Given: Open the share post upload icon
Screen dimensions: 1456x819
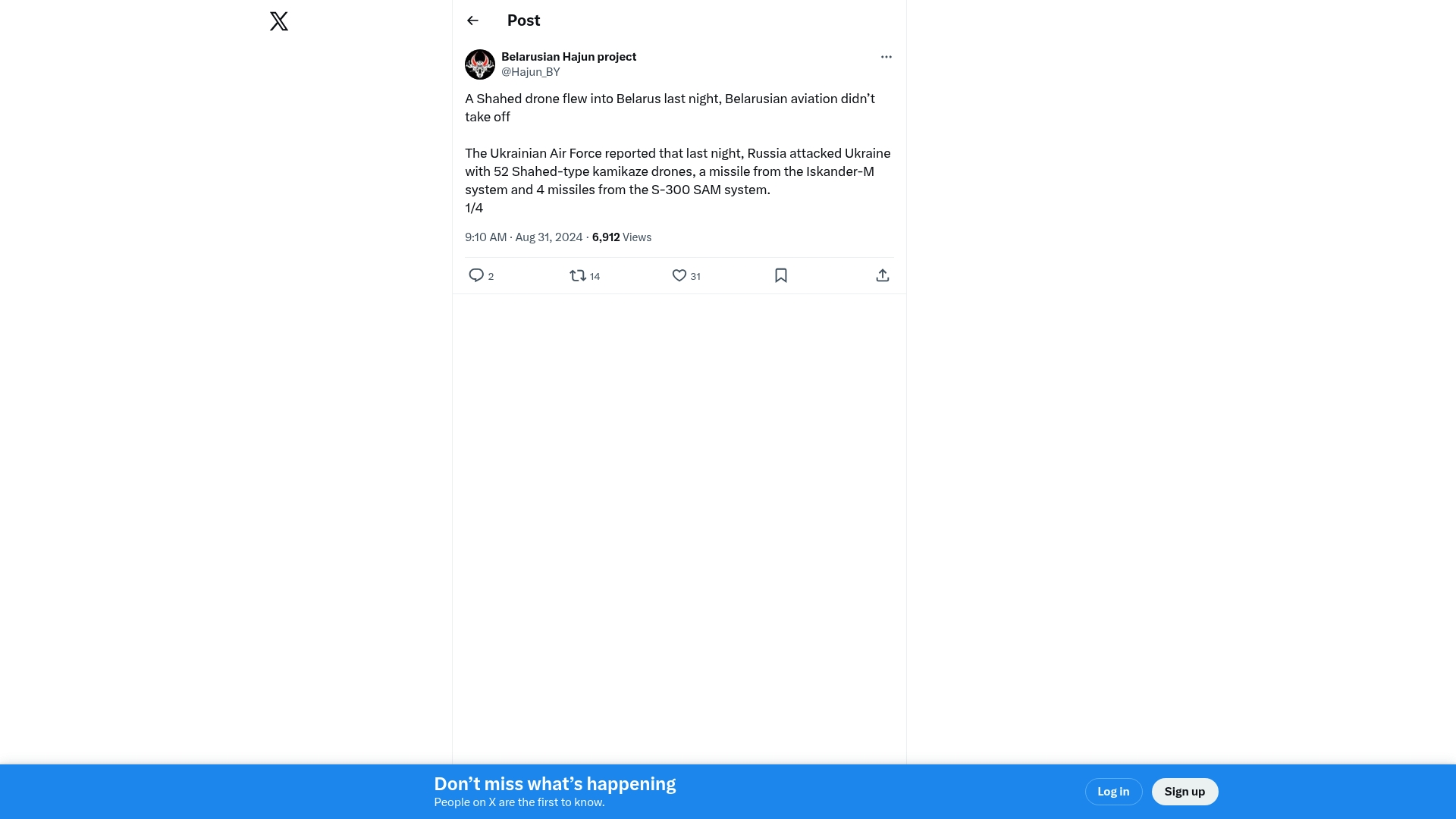Looking at the screenshot, I should pyautogui.click(x=883, y=275).
